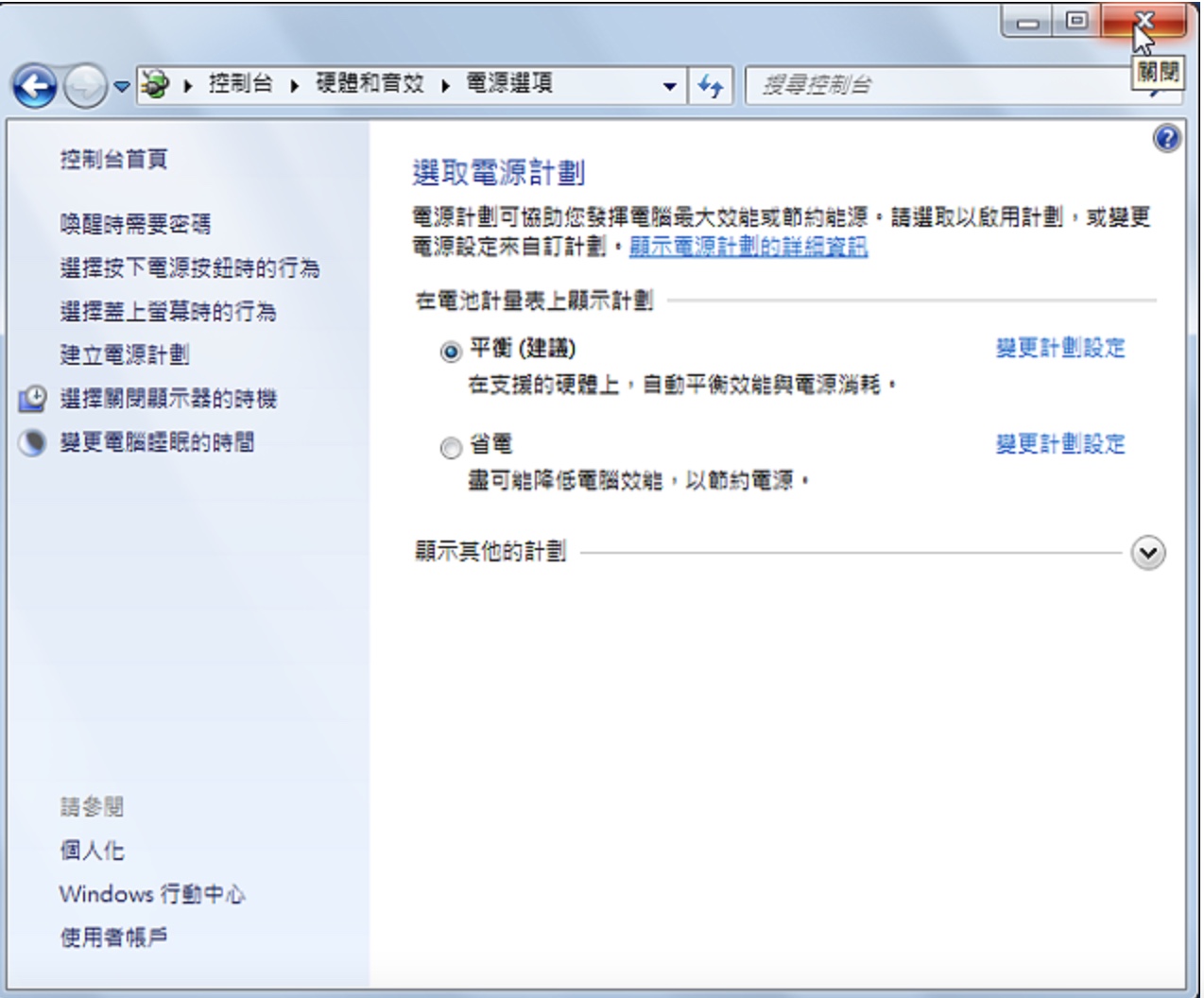Close the window with the red X
This screenshot has height=998, width=1204.
click(x=1144, y=21)
